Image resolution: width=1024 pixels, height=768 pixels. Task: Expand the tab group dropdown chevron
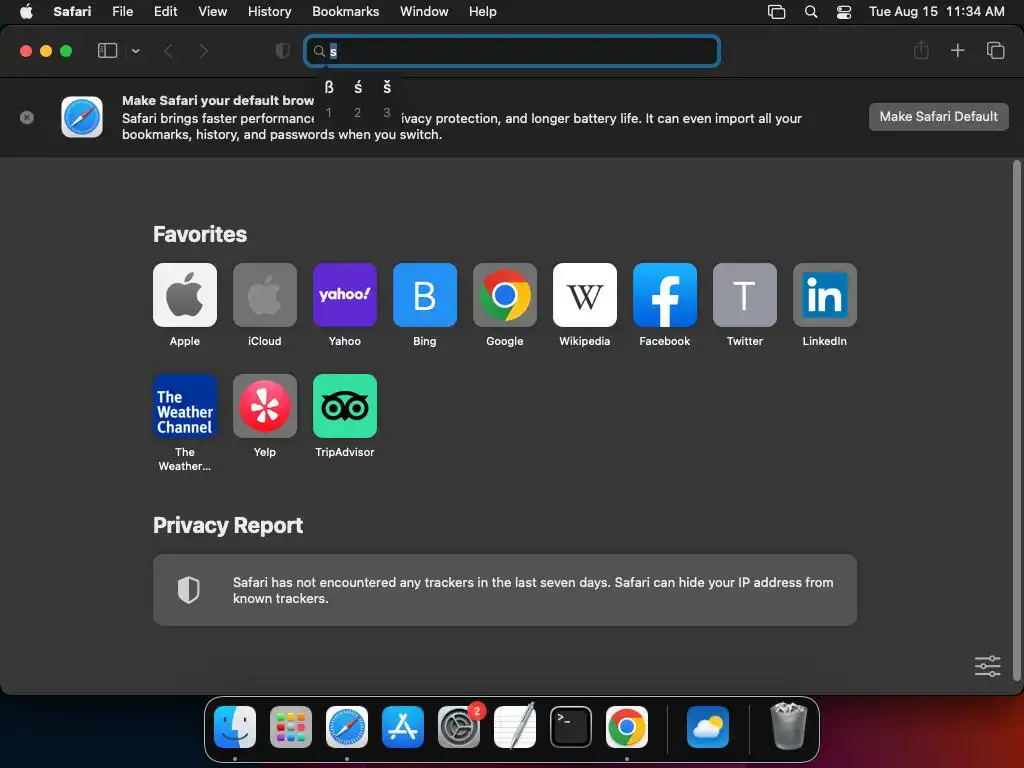click(135, 51)
